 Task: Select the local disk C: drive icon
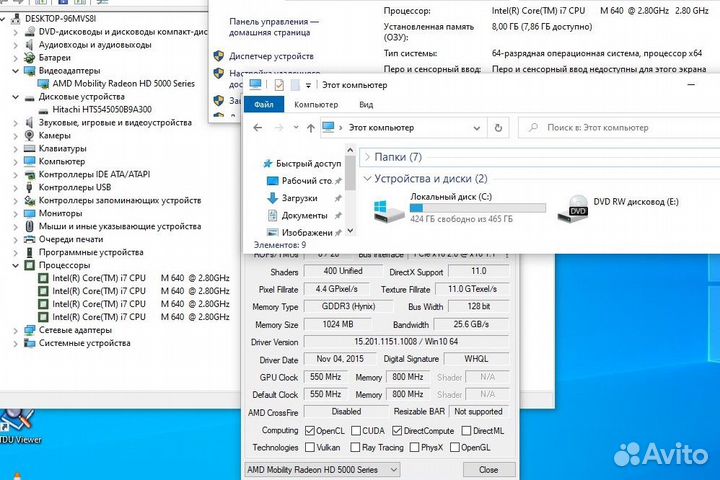pyautogui.click(x=388, y=210)
